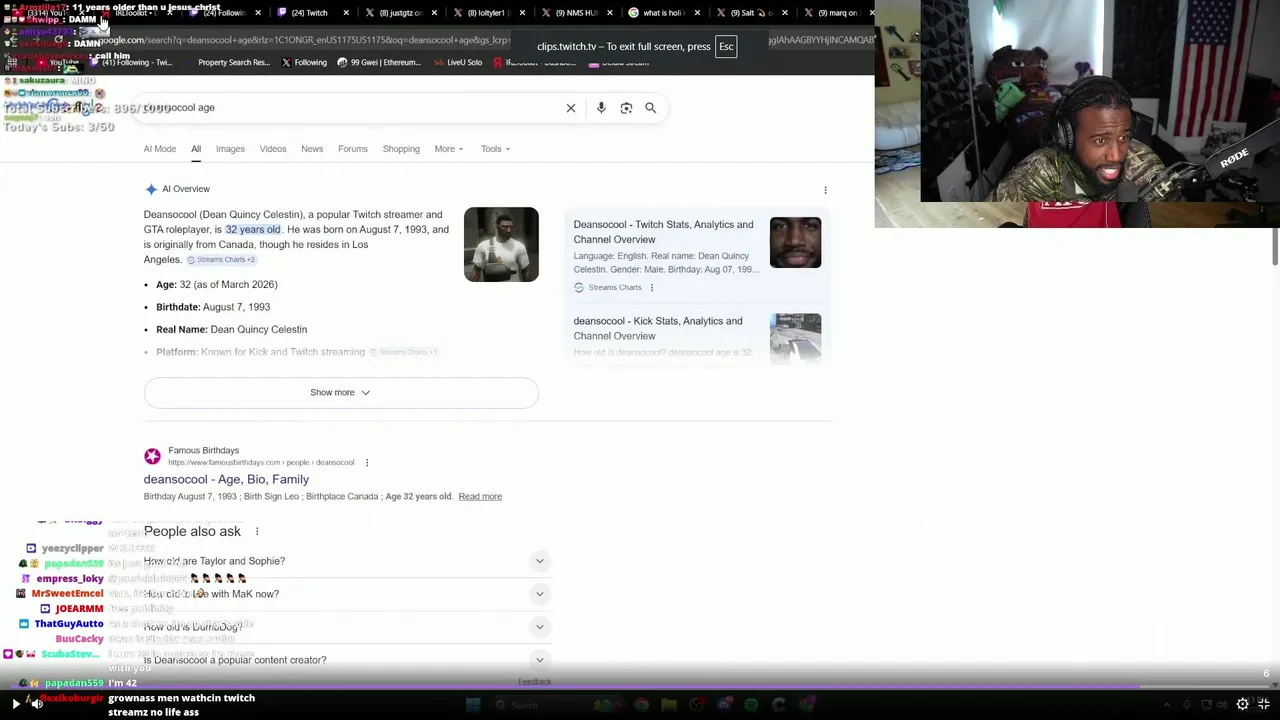Exit fullscreen using the player's corner icon
This screenshot has height=720, width=1280.
point(1264,704)
